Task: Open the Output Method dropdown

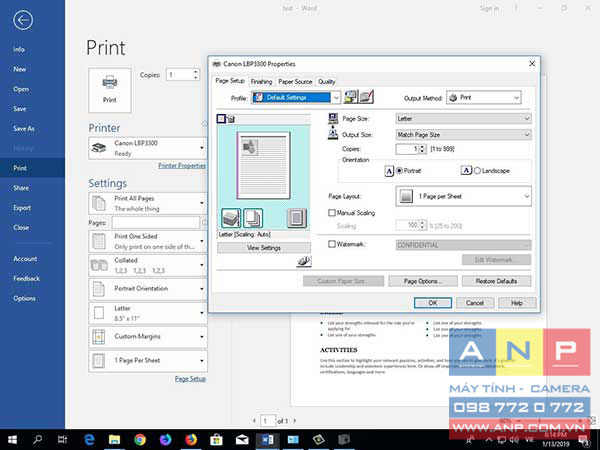Action: 484,98
